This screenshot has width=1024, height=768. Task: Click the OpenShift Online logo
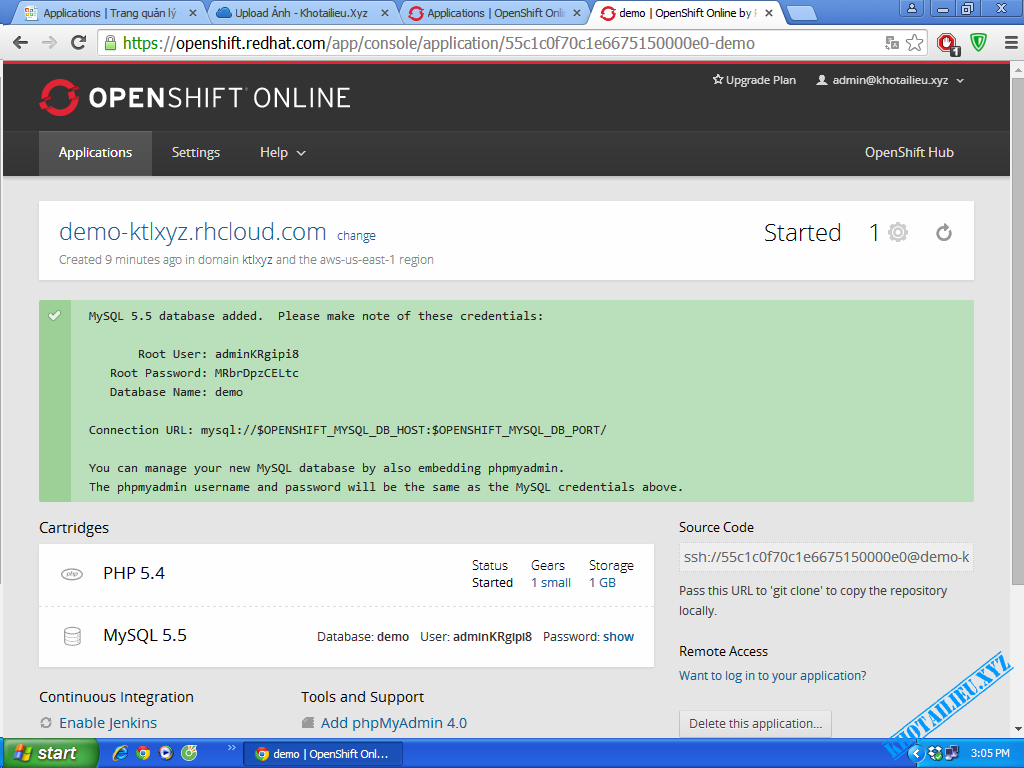click(x=195, y=97)
